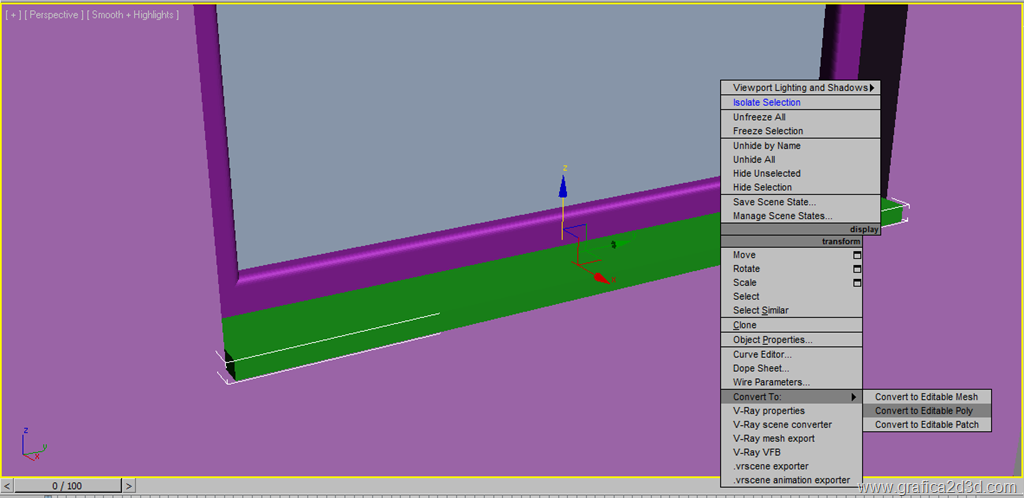Image resolution: width=1024 pixels, height=498 pixels.
Task: Select Isolate Selection from context menu
Action: [x=766, y=102]
